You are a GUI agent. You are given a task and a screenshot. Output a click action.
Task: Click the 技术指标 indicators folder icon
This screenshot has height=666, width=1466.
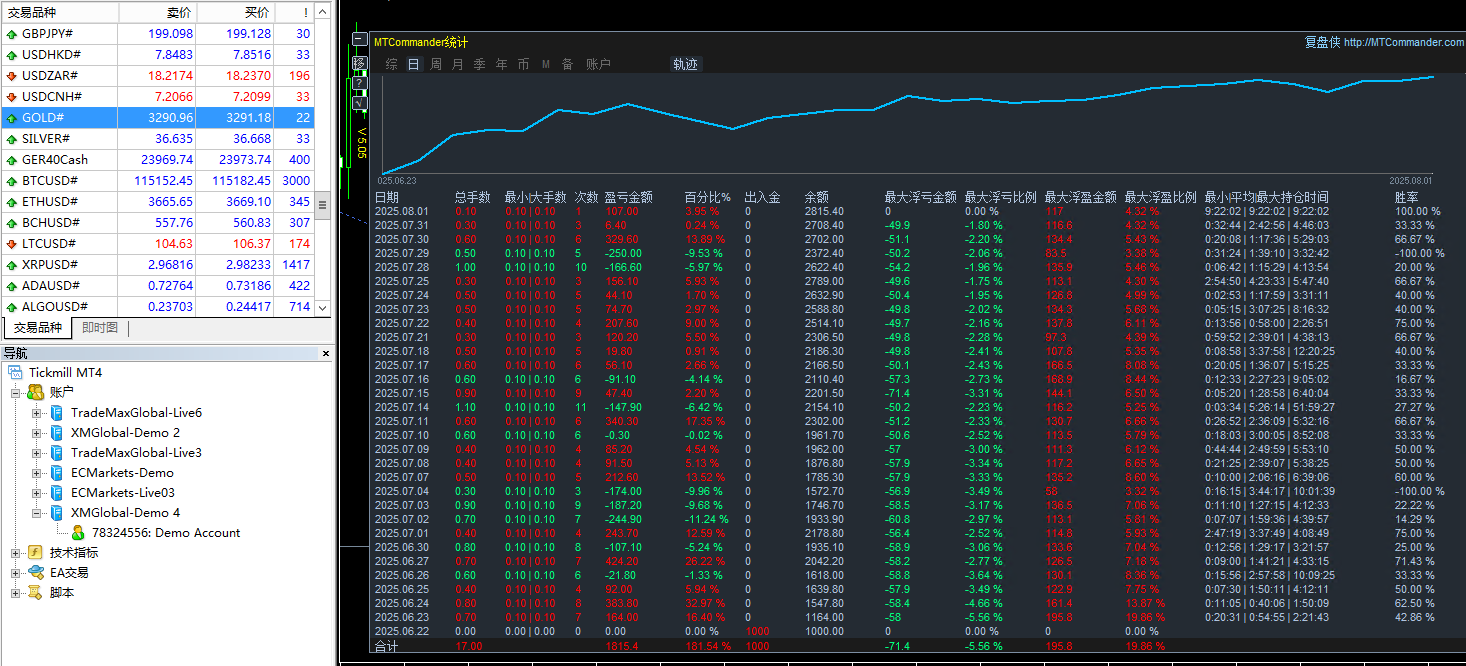[x=35, y=553]
